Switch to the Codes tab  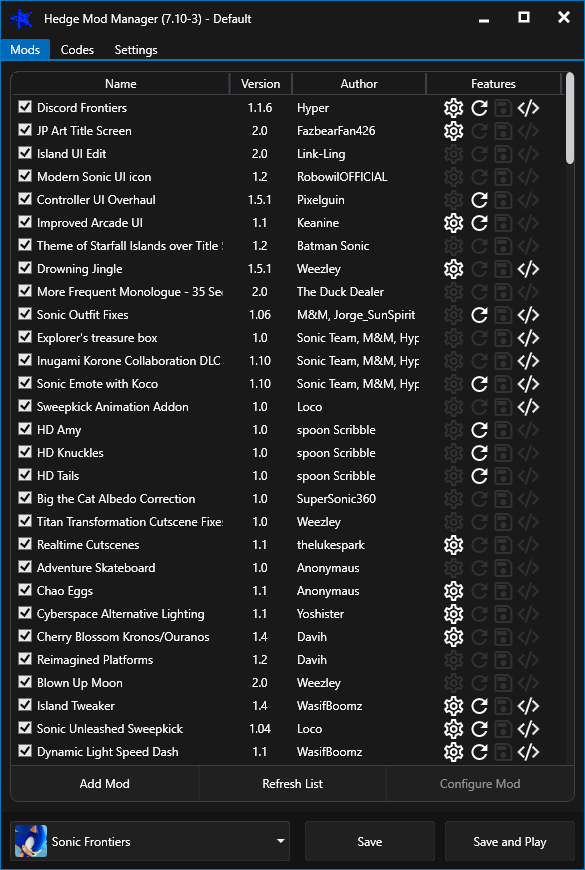click(77, 49)
